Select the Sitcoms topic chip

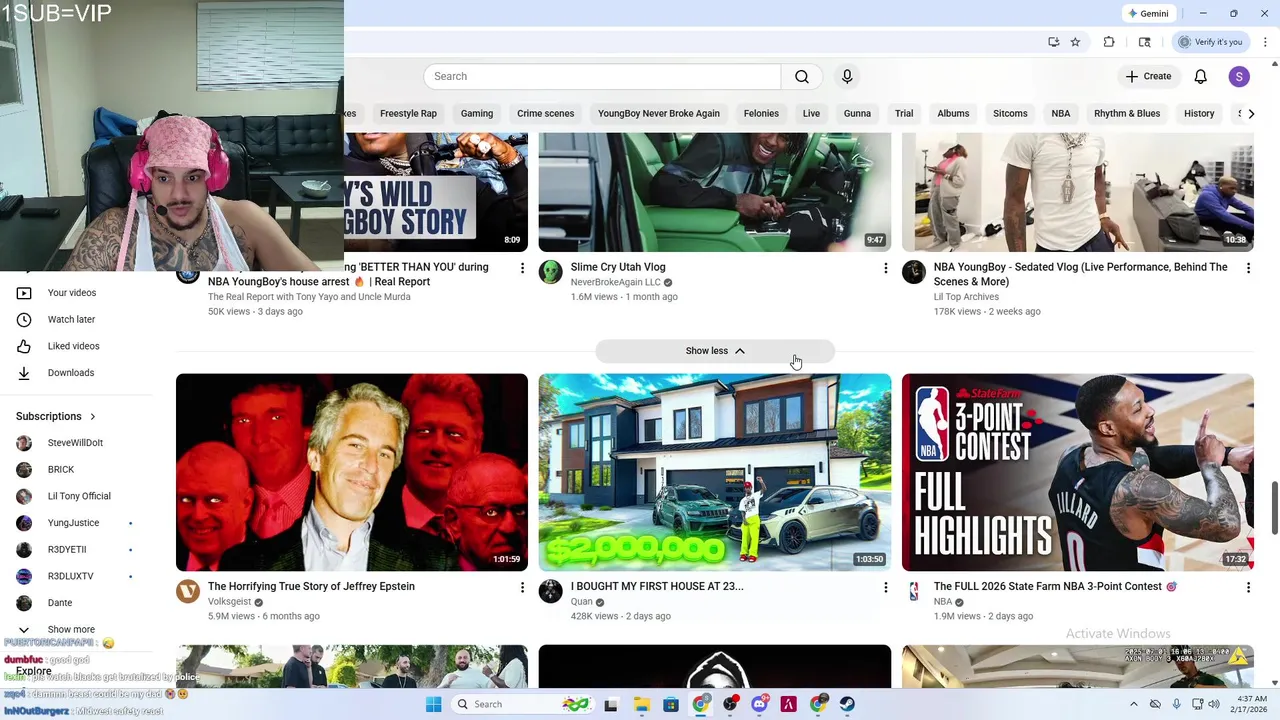tap(1010, 114)
